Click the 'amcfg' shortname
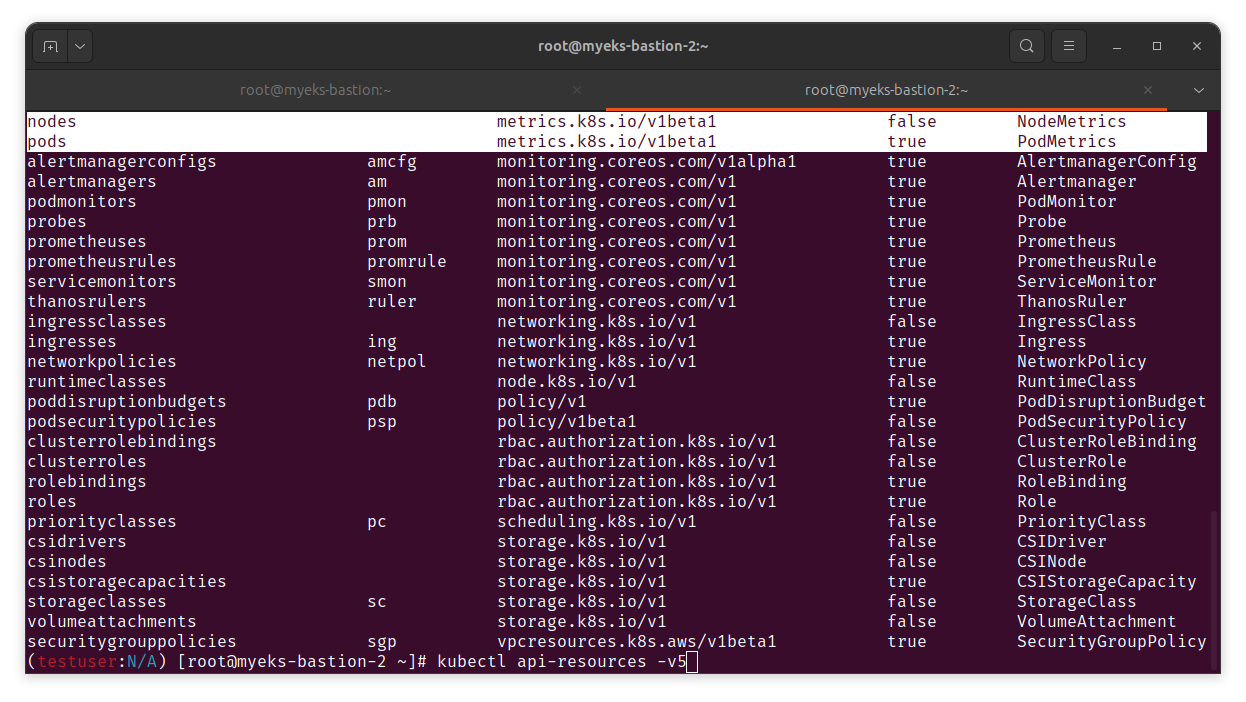The width and height of the screenshot is (1246, 702). (392, 161)
